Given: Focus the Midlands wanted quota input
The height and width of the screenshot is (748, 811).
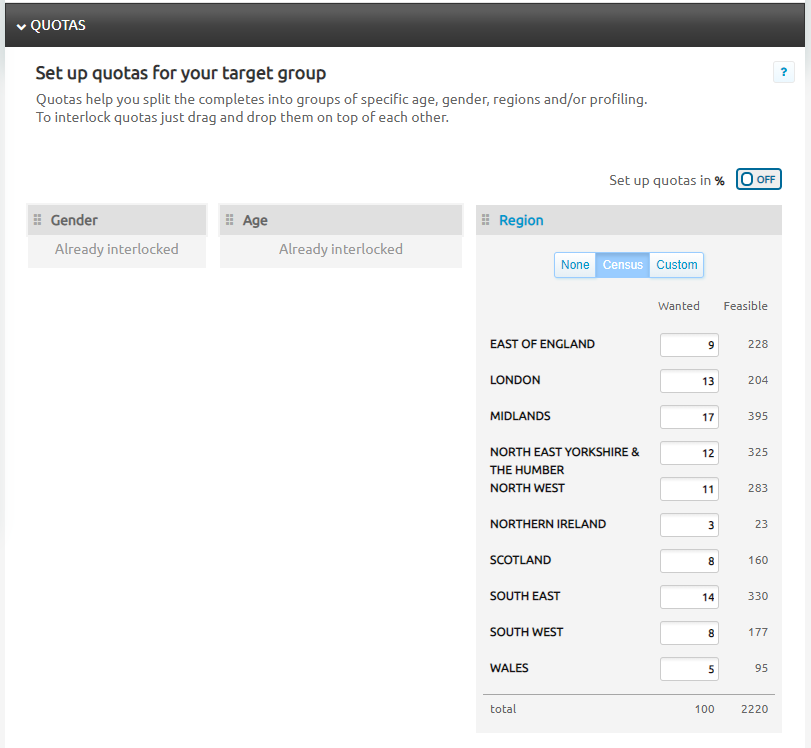Looking at the screenshot, I should (689, 417).
